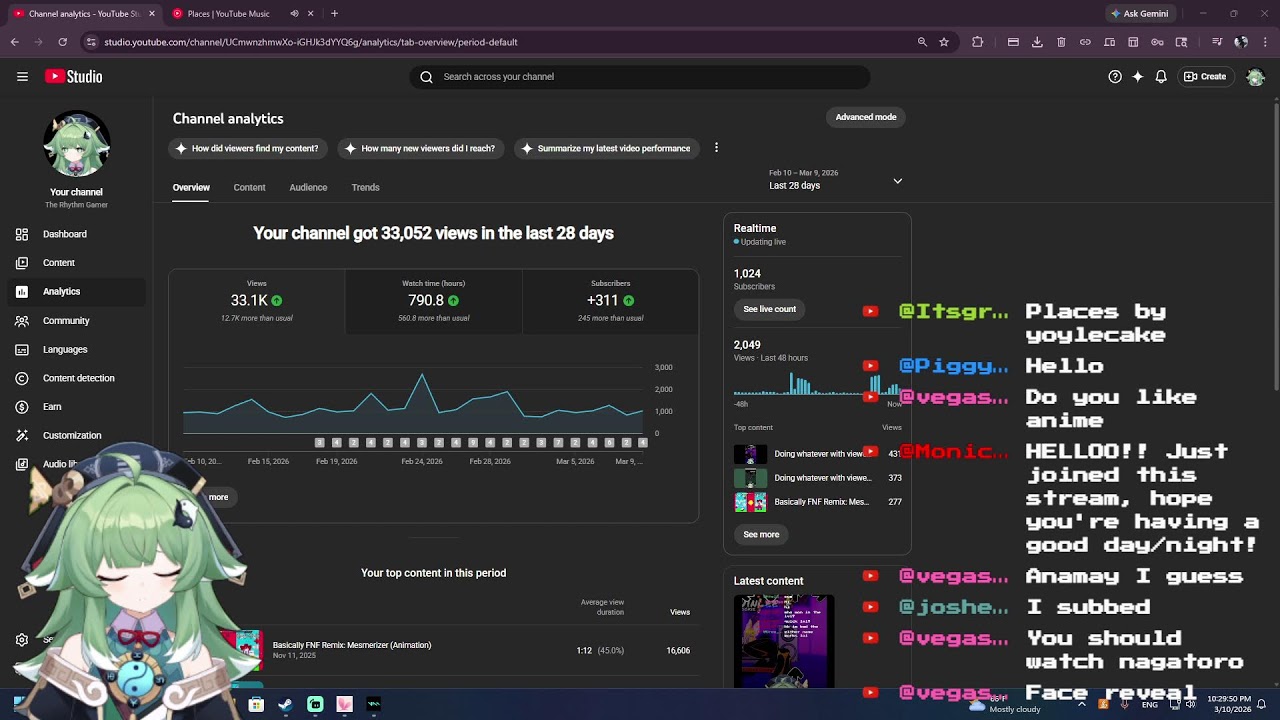Image resolution: width=1280 pixels, height=720 pixels.
Task: Click the Advanced mode button
Action: pyautogui.click(x=866, y=117)
